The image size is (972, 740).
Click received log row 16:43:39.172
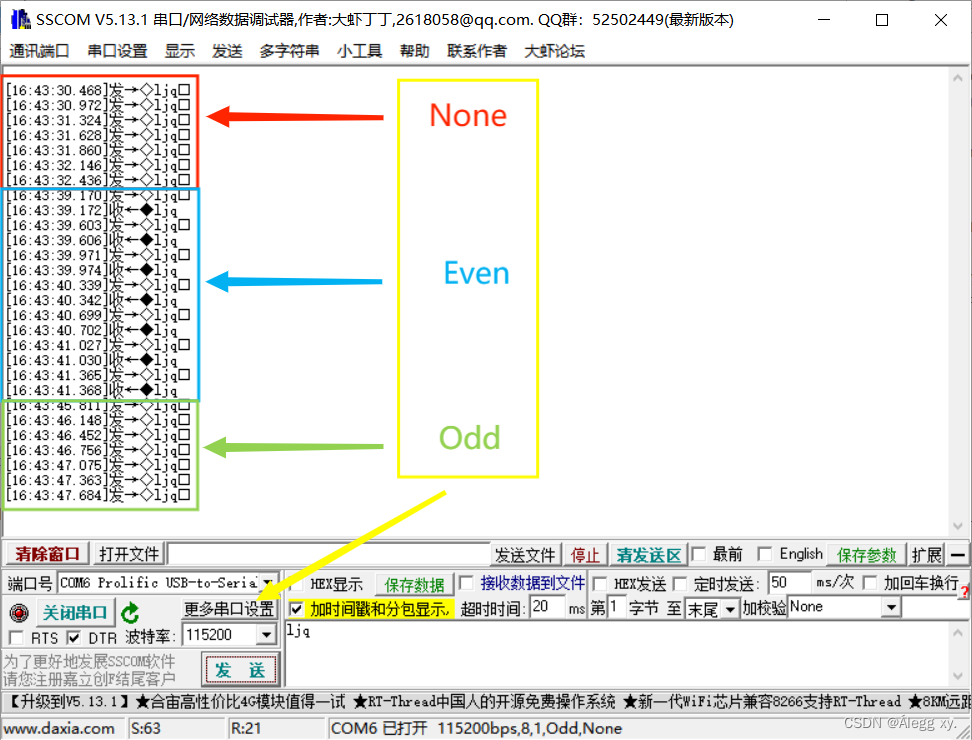92,211
